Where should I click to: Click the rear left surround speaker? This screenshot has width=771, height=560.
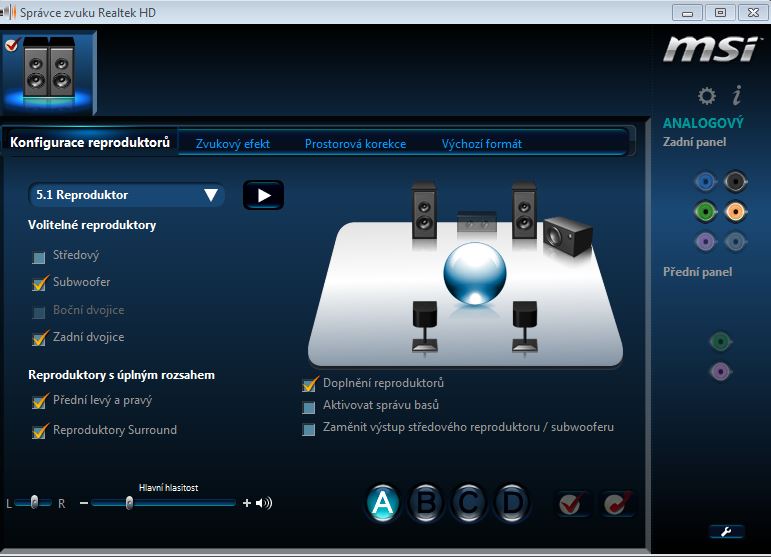425,326
